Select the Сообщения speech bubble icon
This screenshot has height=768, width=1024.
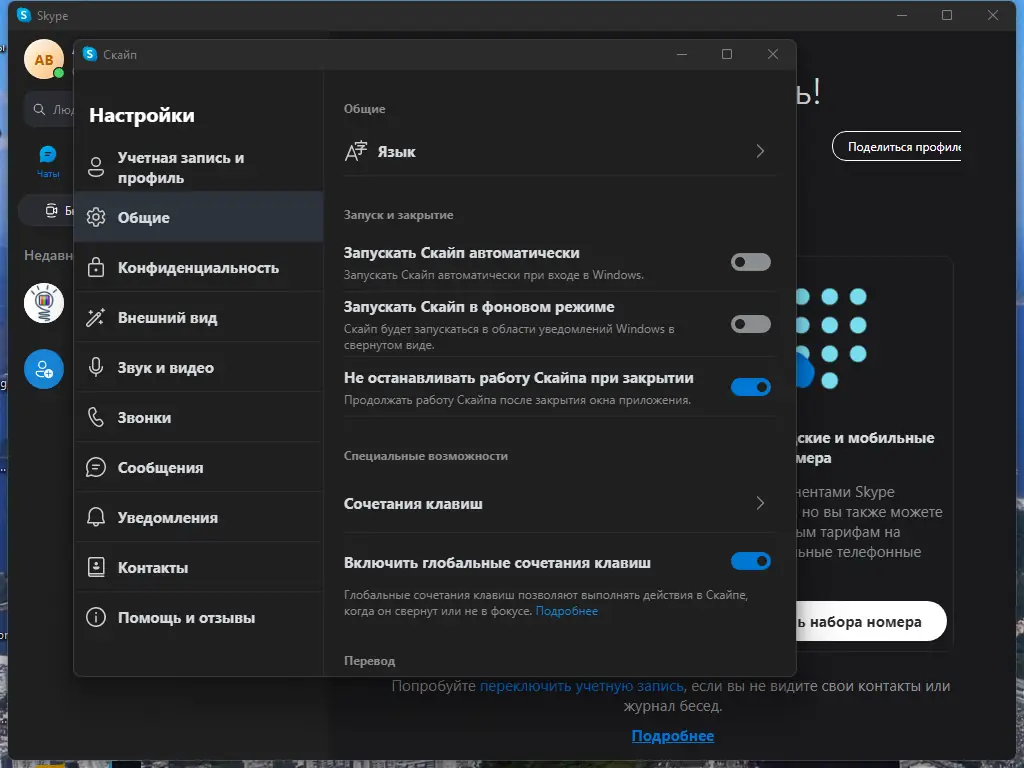coord(96,467)
